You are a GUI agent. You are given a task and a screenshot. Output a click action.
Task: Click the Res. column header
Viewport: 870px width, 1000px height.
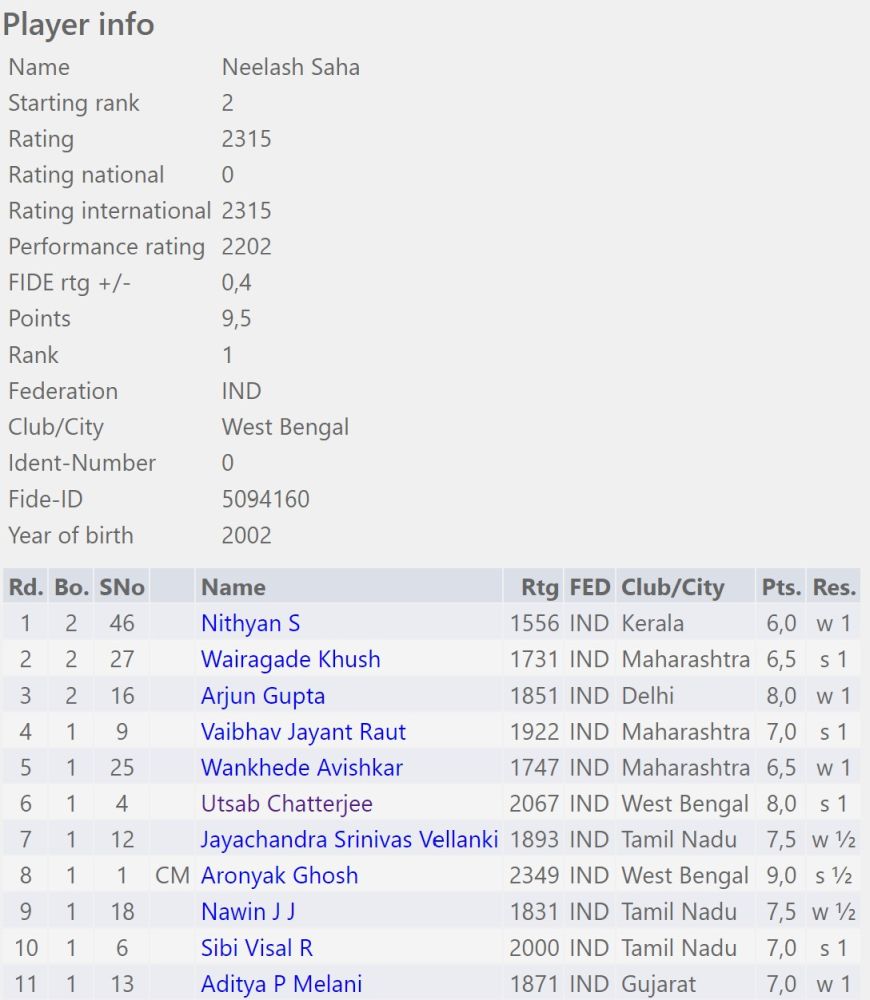(x=834, y=587)
